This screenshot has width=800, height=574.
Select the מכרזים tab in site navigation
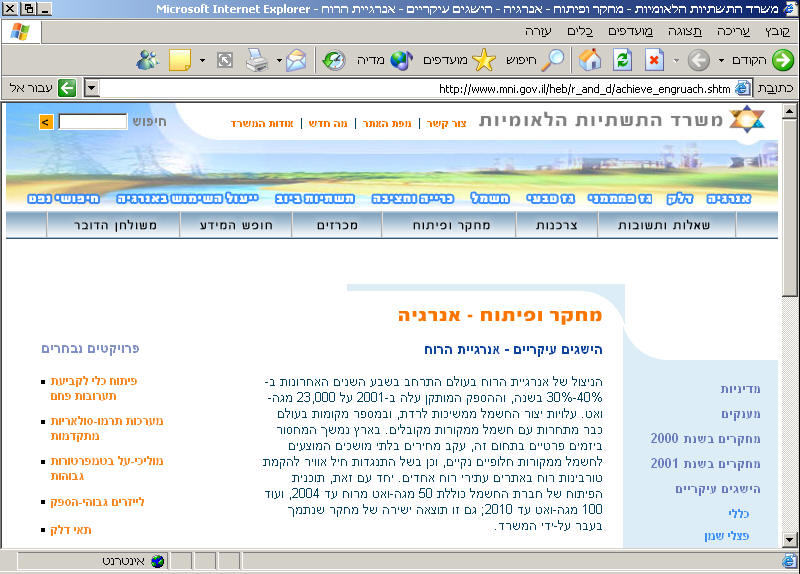(337, 225)
